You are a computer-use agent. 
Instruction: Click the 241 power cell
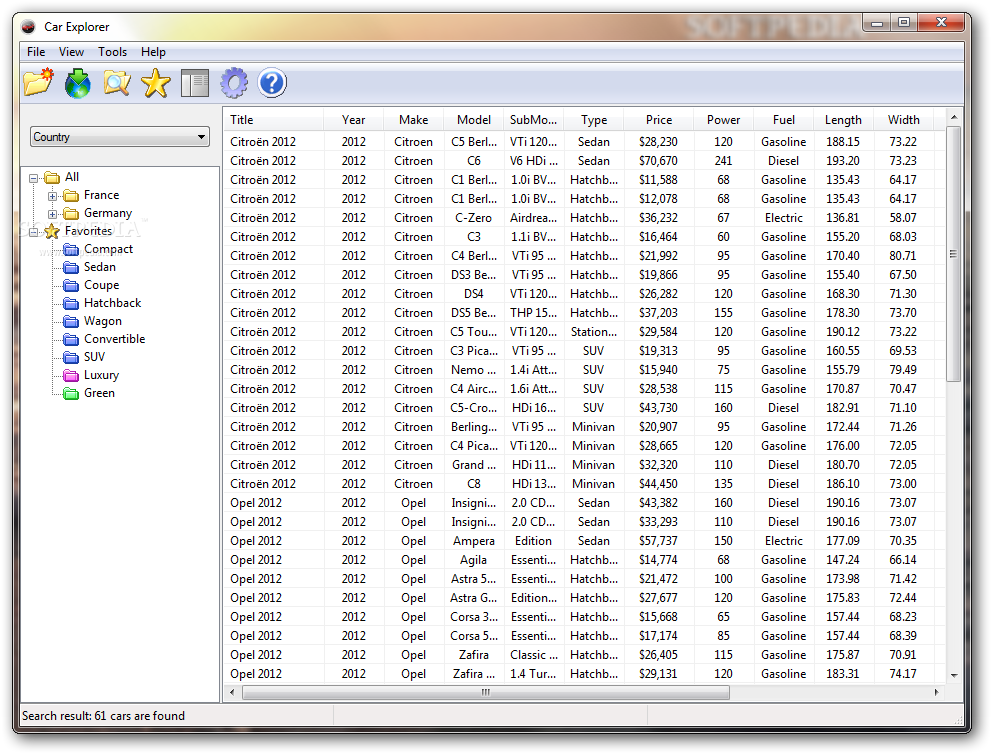click(x=723, y=161)
